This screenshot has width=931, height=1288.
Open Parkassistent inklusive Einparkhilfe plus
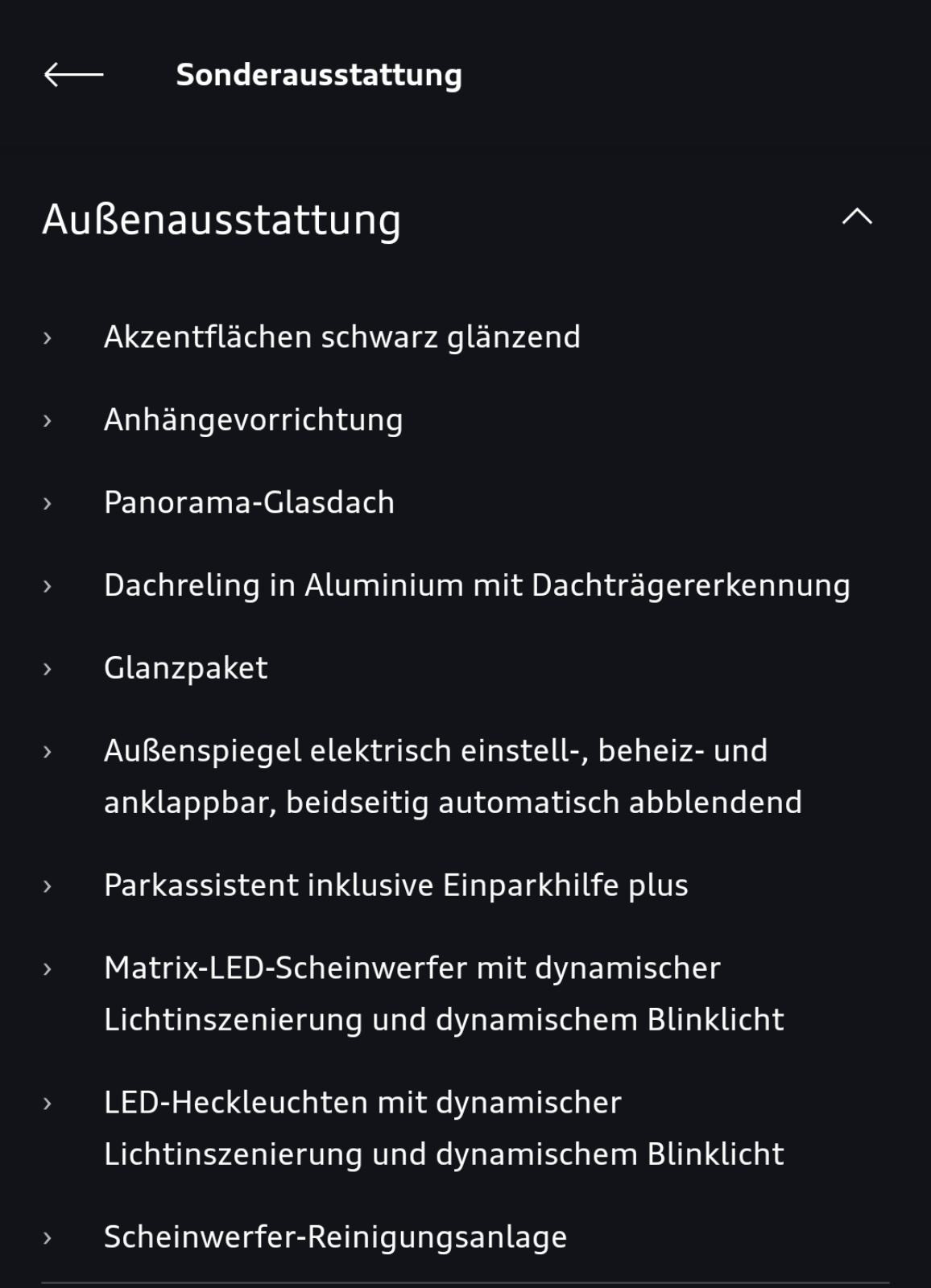(396, 885)
